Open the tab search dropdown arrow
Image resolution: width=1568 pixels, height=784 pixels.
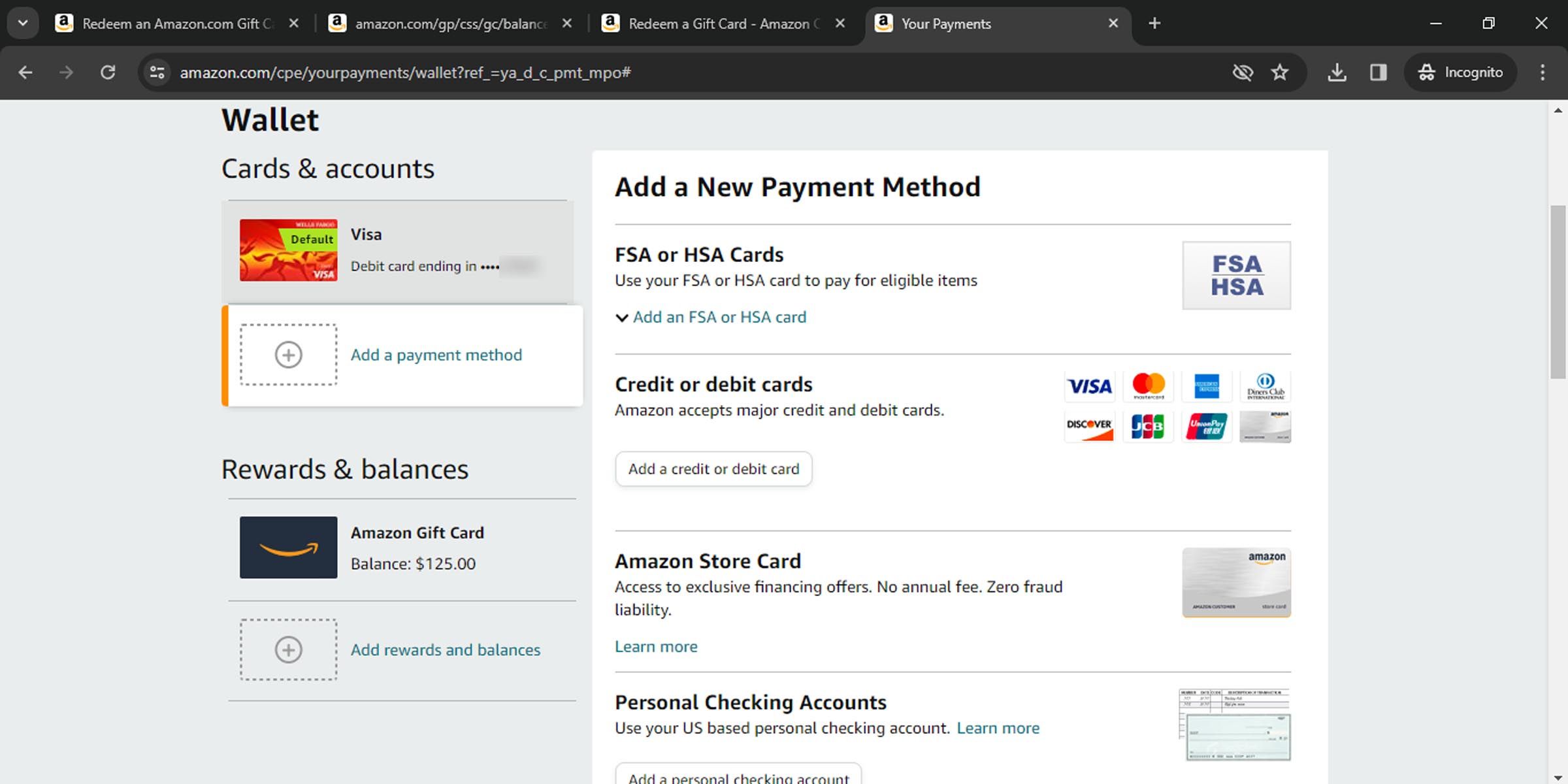(x=23, y=23)
